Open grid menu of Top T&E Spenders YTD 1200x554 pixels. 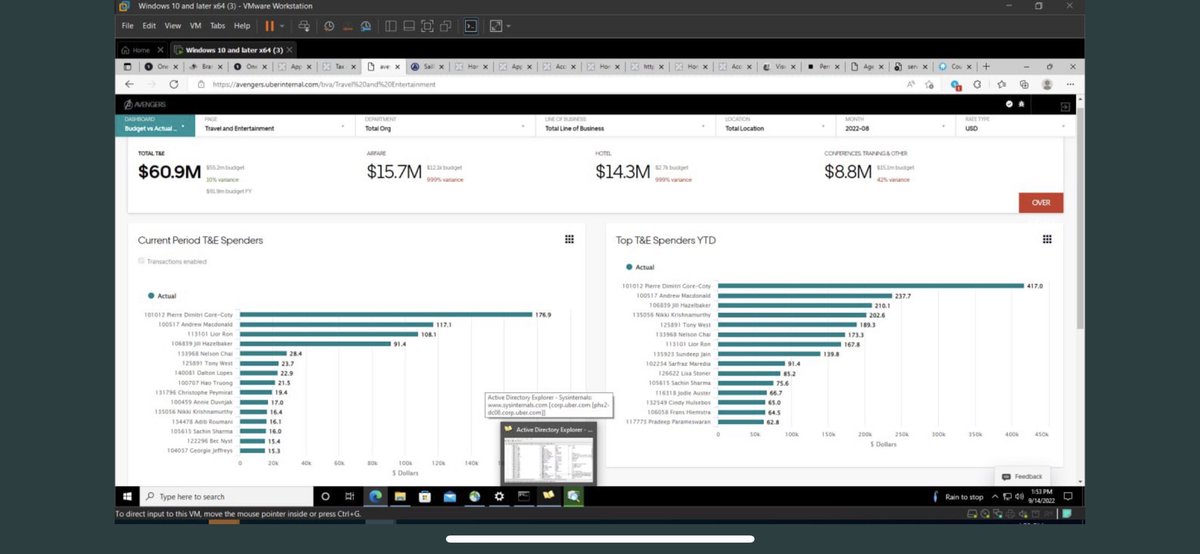[x=1047, y=239]
